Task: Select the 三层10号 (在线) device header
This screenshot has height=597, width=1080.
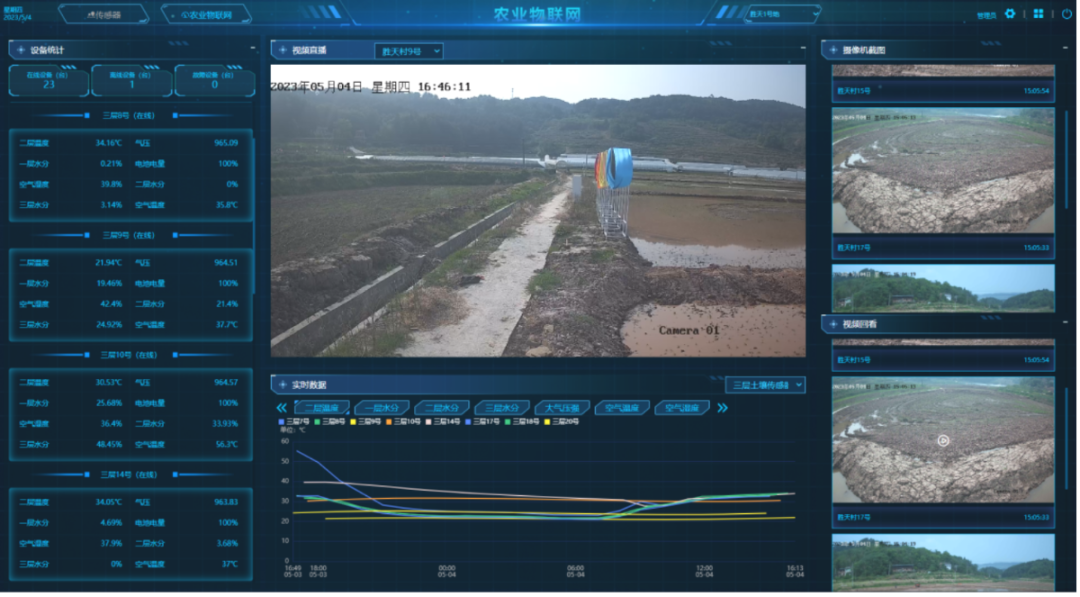Action: point(129,355)
